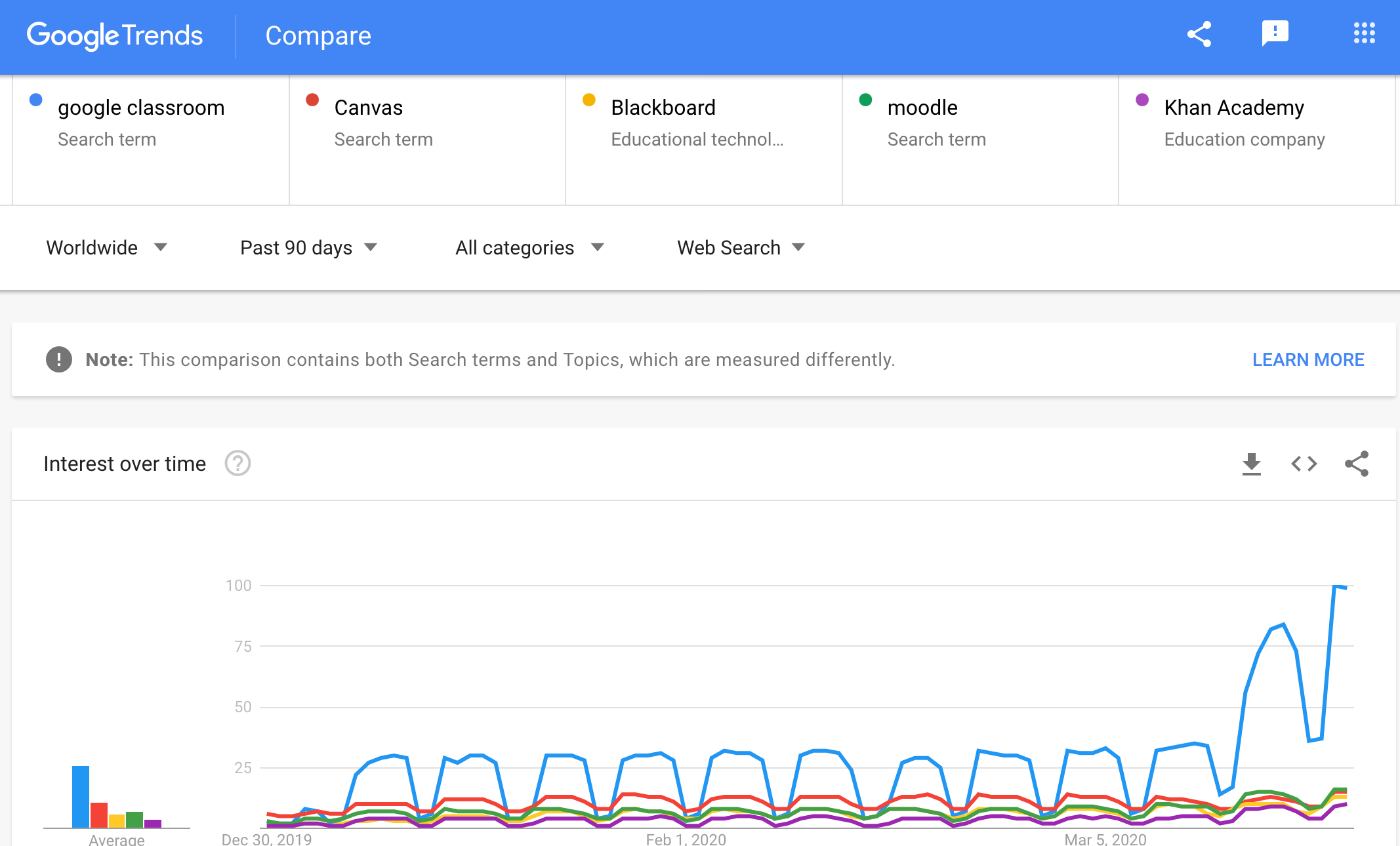Share the Interest over time chart

pyautogui.click(x=1356, y=464)
